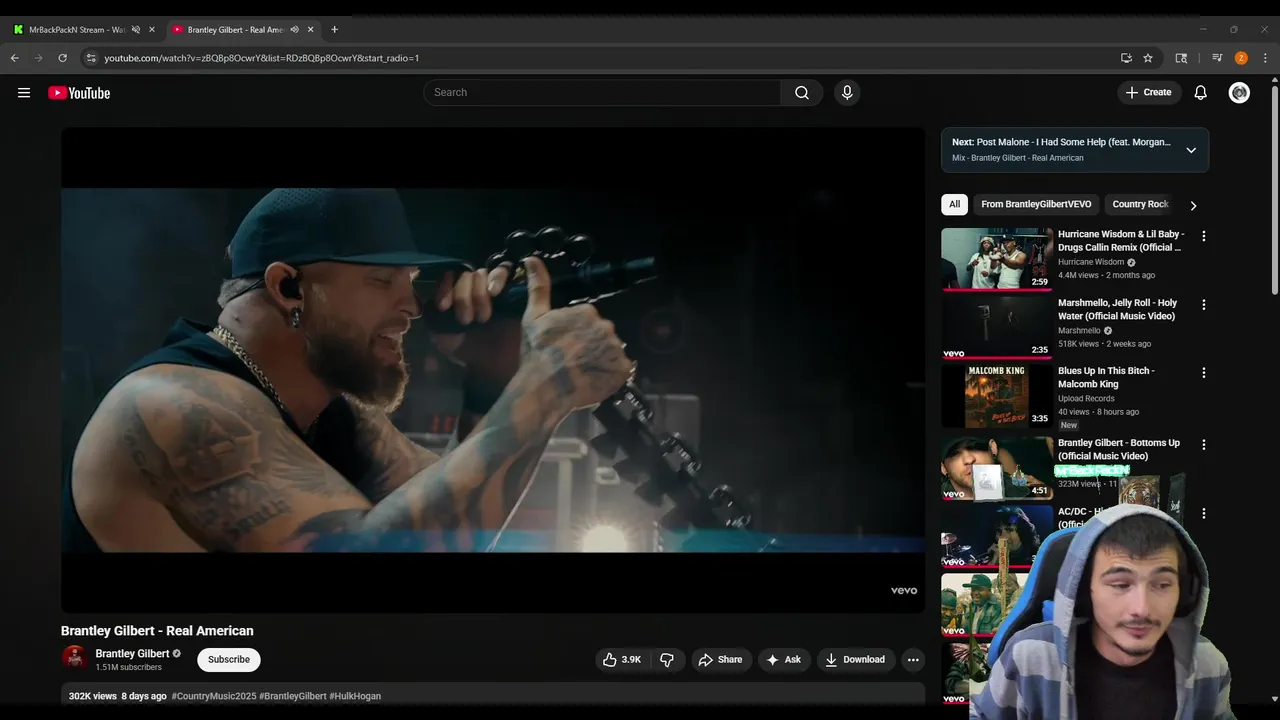Click the search magnifier button
1280x720 pixels.
coord(802,93)
